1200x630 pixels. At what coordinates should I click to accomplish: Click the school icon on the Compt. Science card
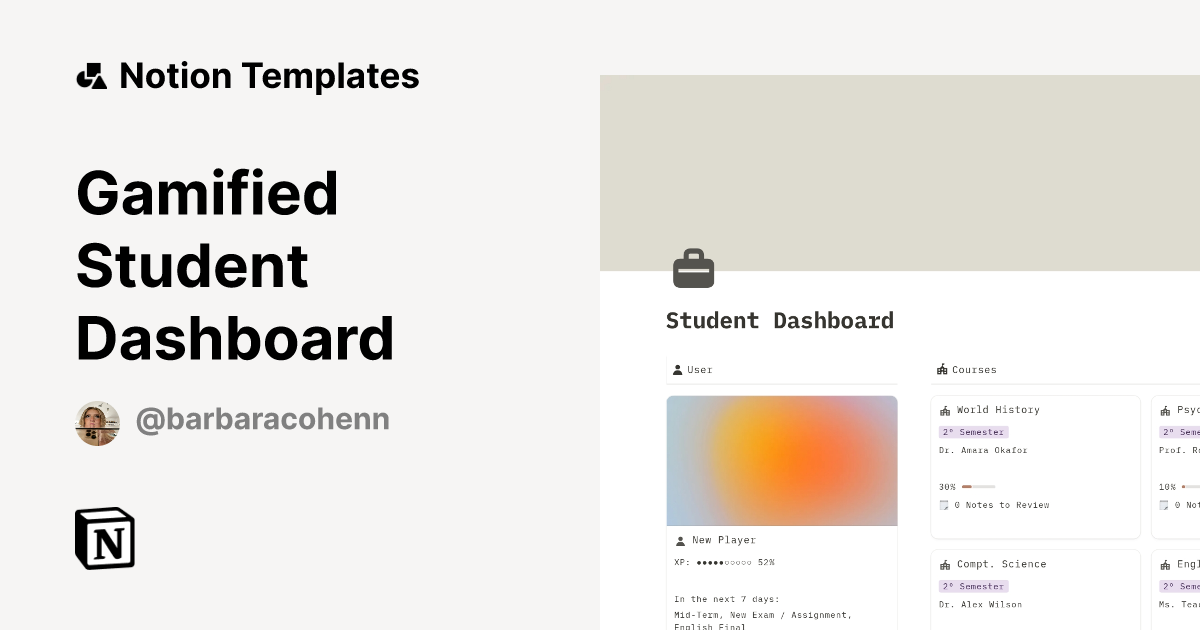[944, 563]
